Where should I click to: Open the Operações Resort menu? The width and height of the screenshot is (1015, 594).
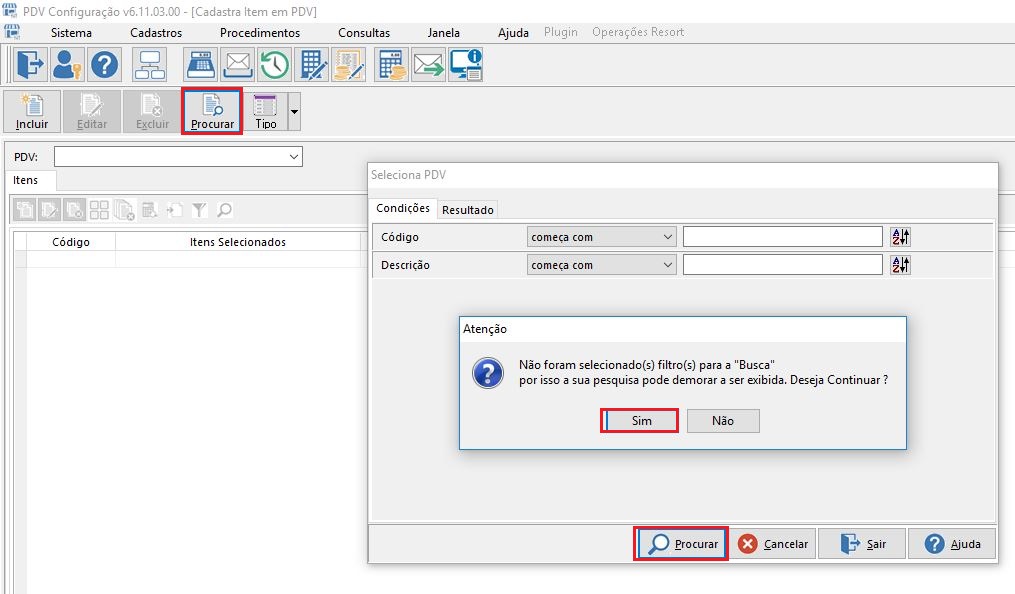pyautogui.click(x=638, y=32)
